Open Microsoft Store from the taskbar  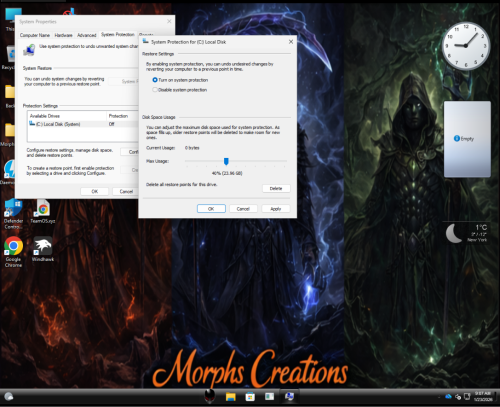(x=250, y=396)
